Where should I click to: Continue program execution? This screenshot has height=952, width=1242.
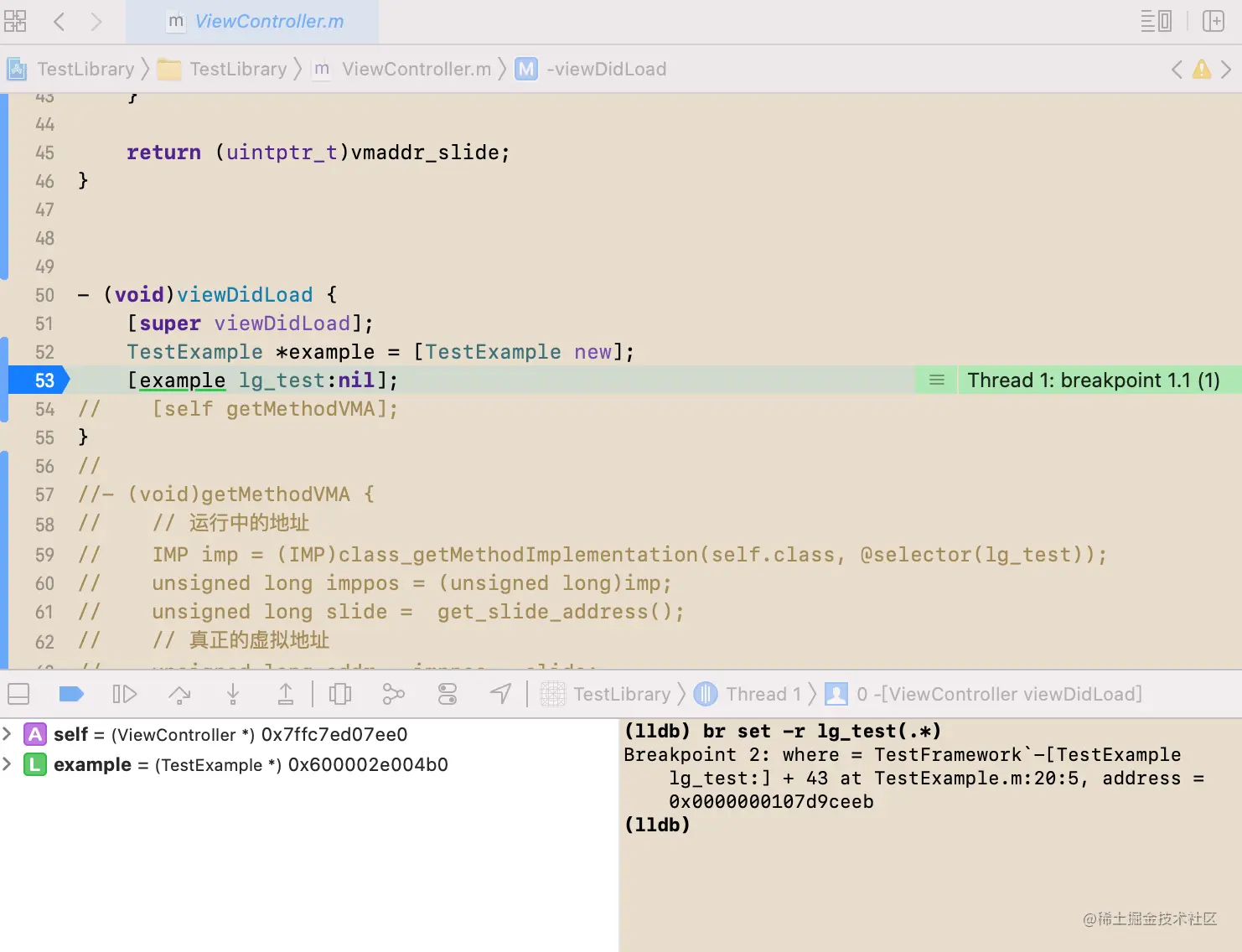(x=124, y=694)
